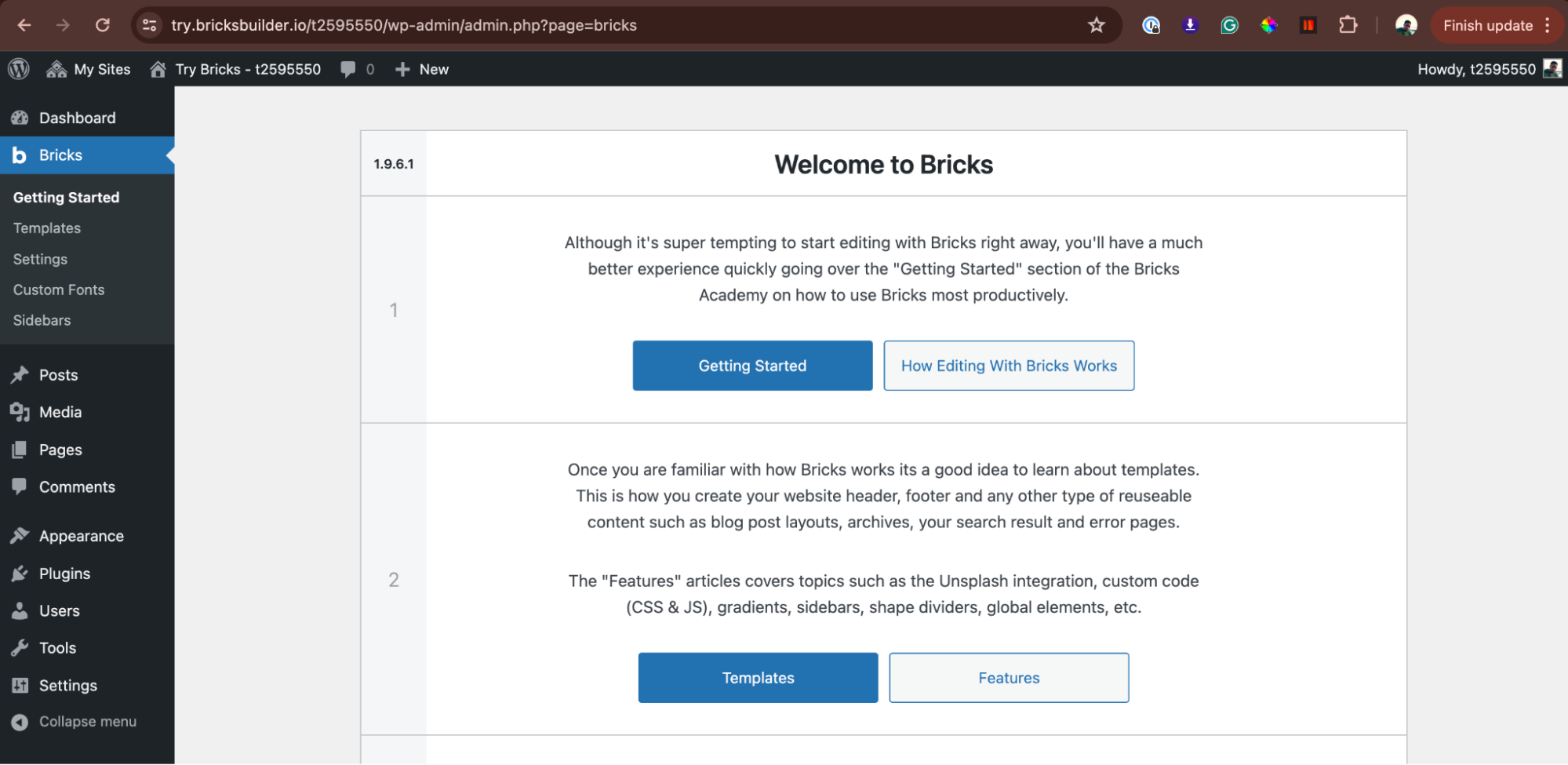
Task: Open Appearance via the brush icon
Action: pos(20,536)
